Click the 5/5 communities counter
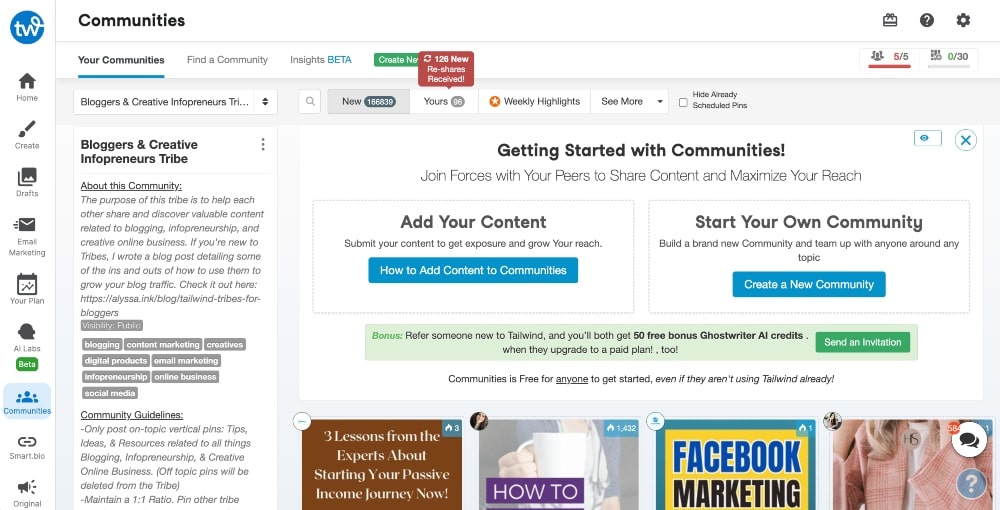Screen dimensions: 1000x510 tap(890, 57)
